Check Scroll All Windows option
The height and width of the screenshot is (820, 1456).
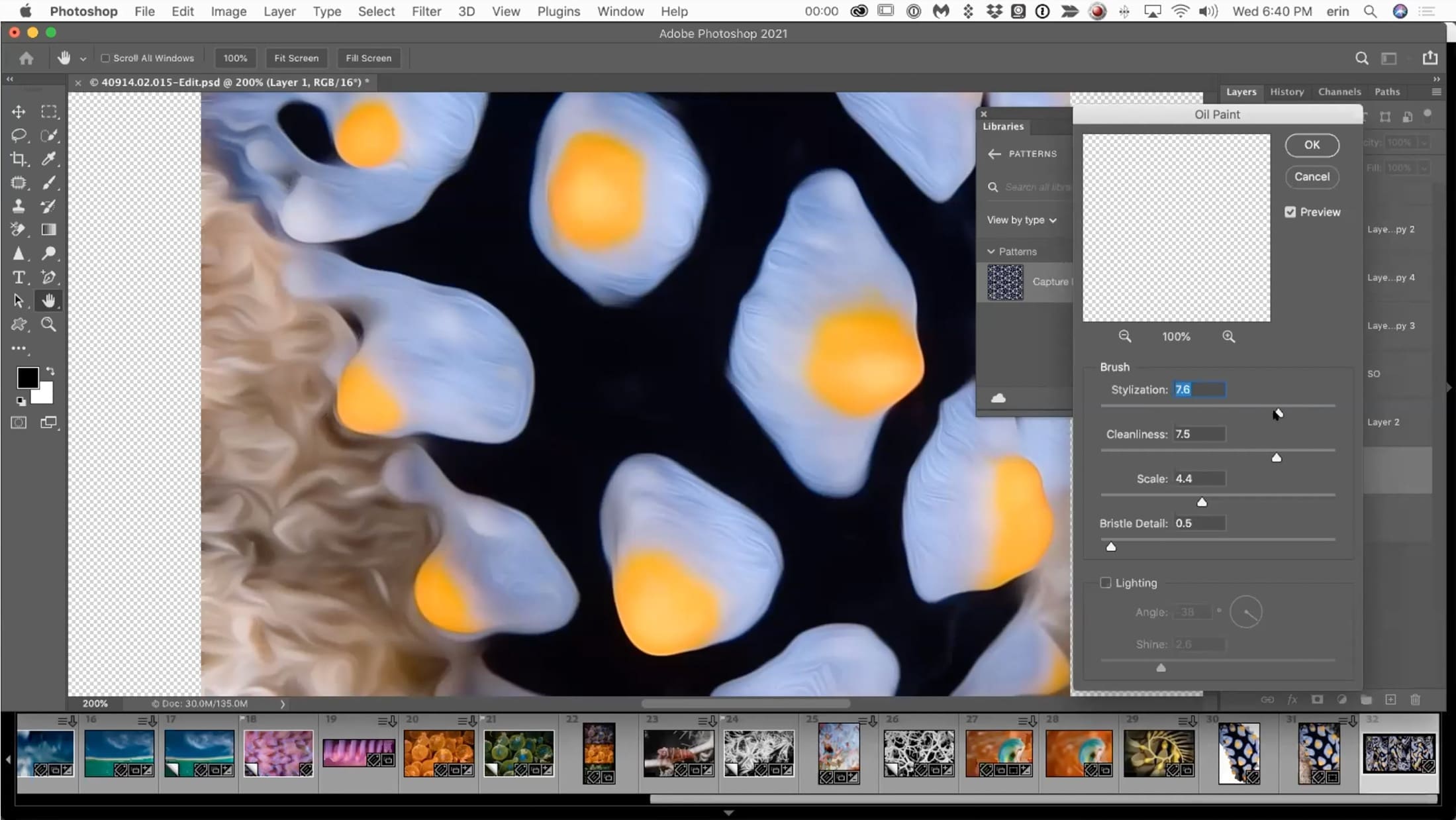pos(105,58)
